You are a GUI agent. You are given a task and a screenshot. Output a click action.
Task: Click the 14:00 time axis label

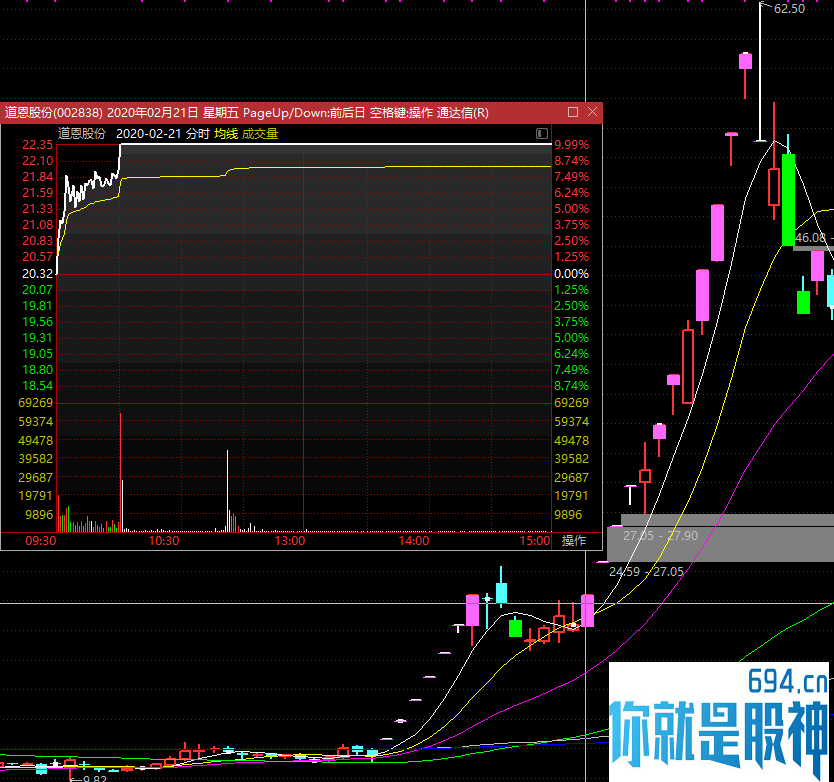click(414, 540)
